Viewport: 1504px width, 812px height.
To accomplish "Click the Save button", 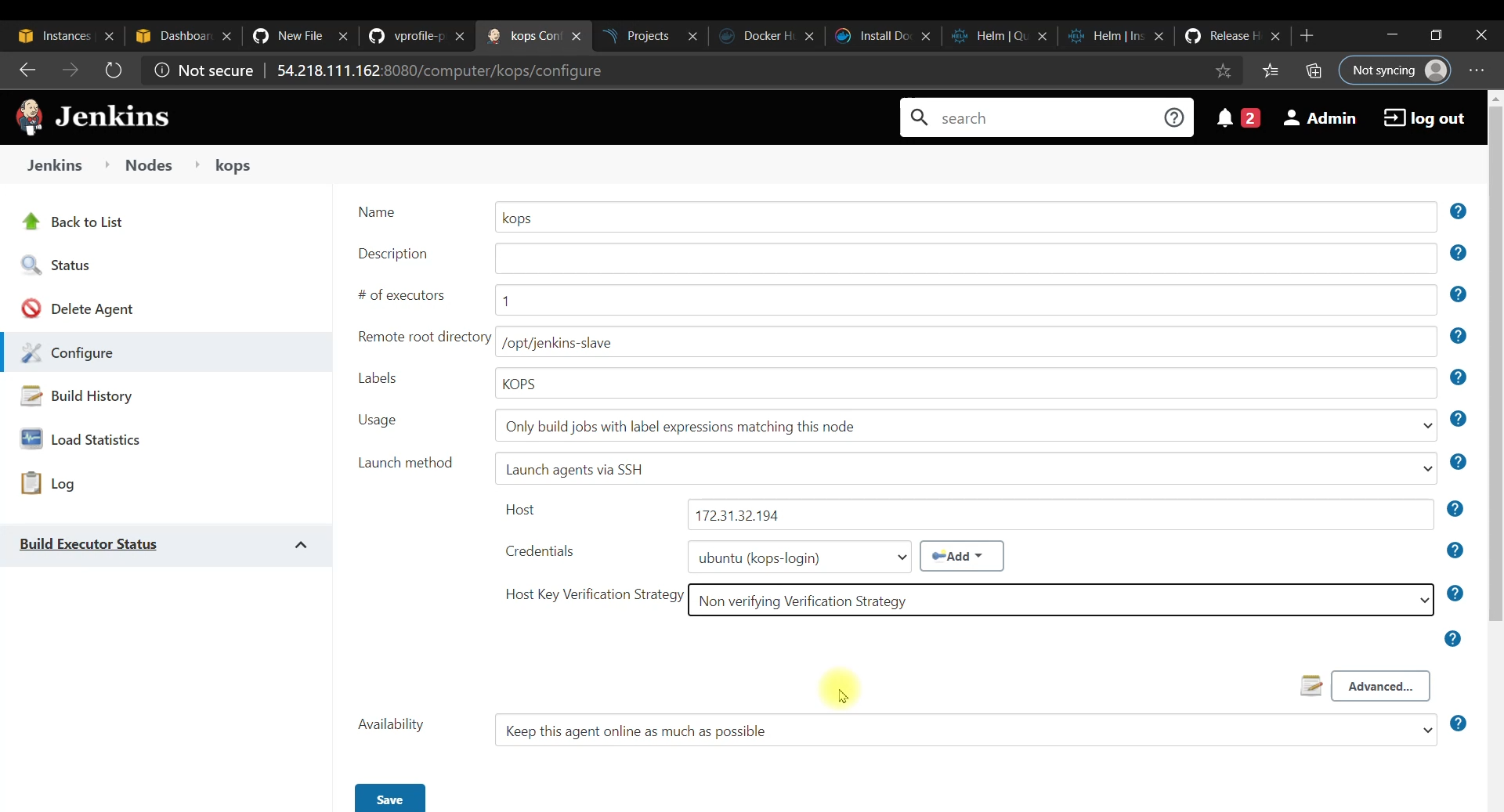I will (389, 799).
